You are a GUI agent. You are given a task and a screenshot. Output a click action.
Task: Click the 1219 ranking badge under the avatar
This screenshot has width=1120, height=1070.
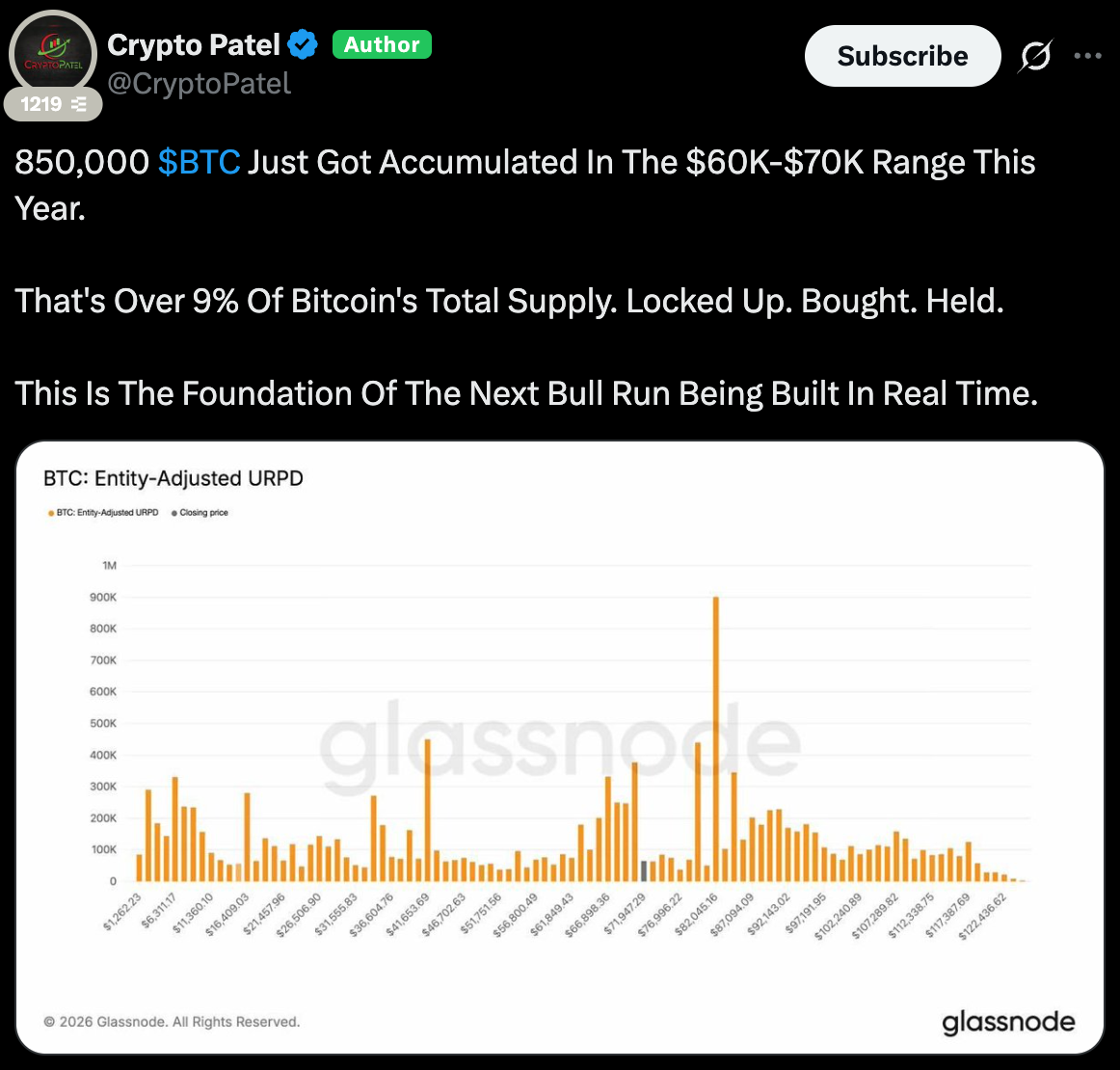tap(53, 104)
